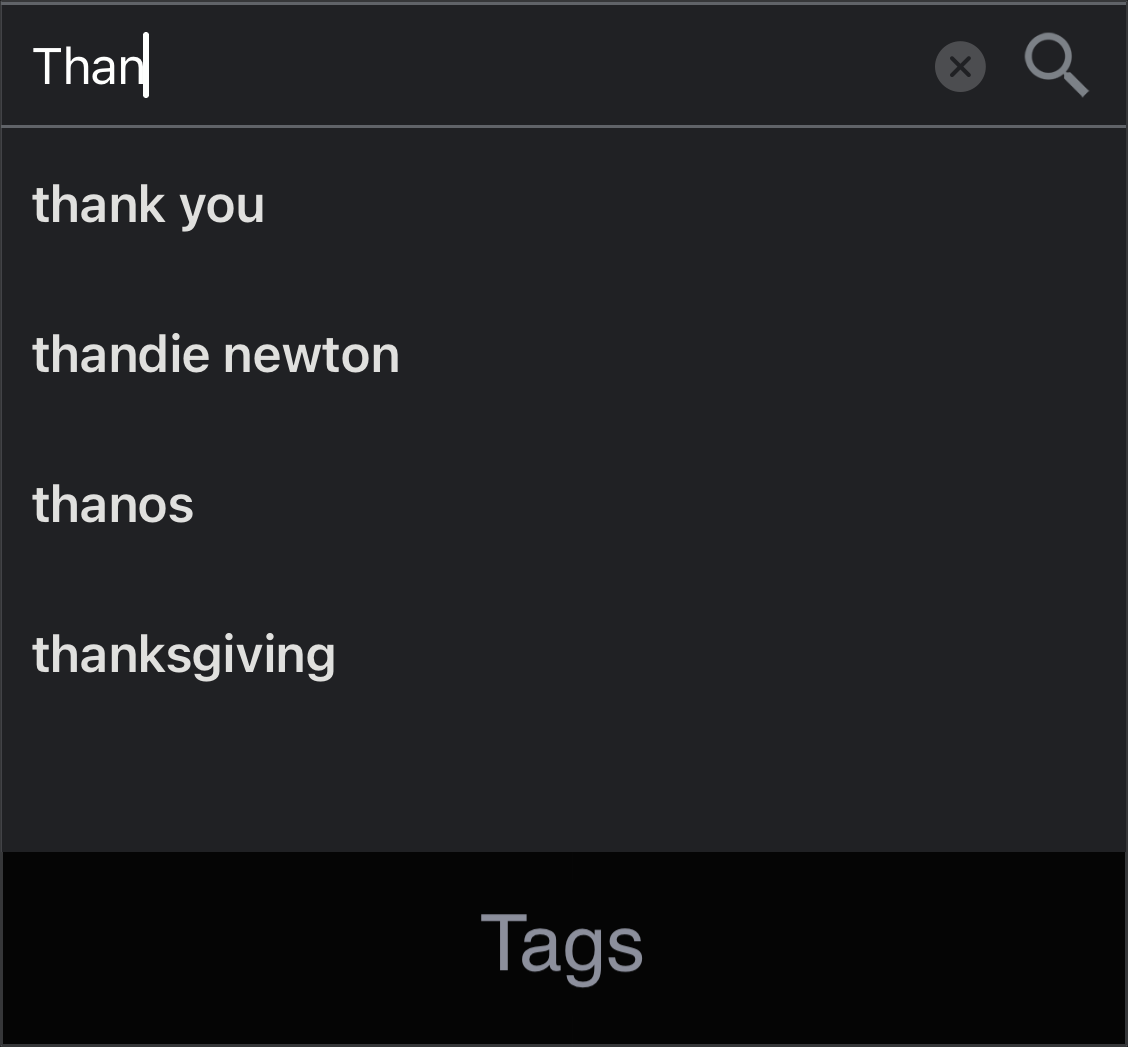Erase the typed query using the gray X
The height and width of the screenshot is (1047, 1128).
(960, 67)
